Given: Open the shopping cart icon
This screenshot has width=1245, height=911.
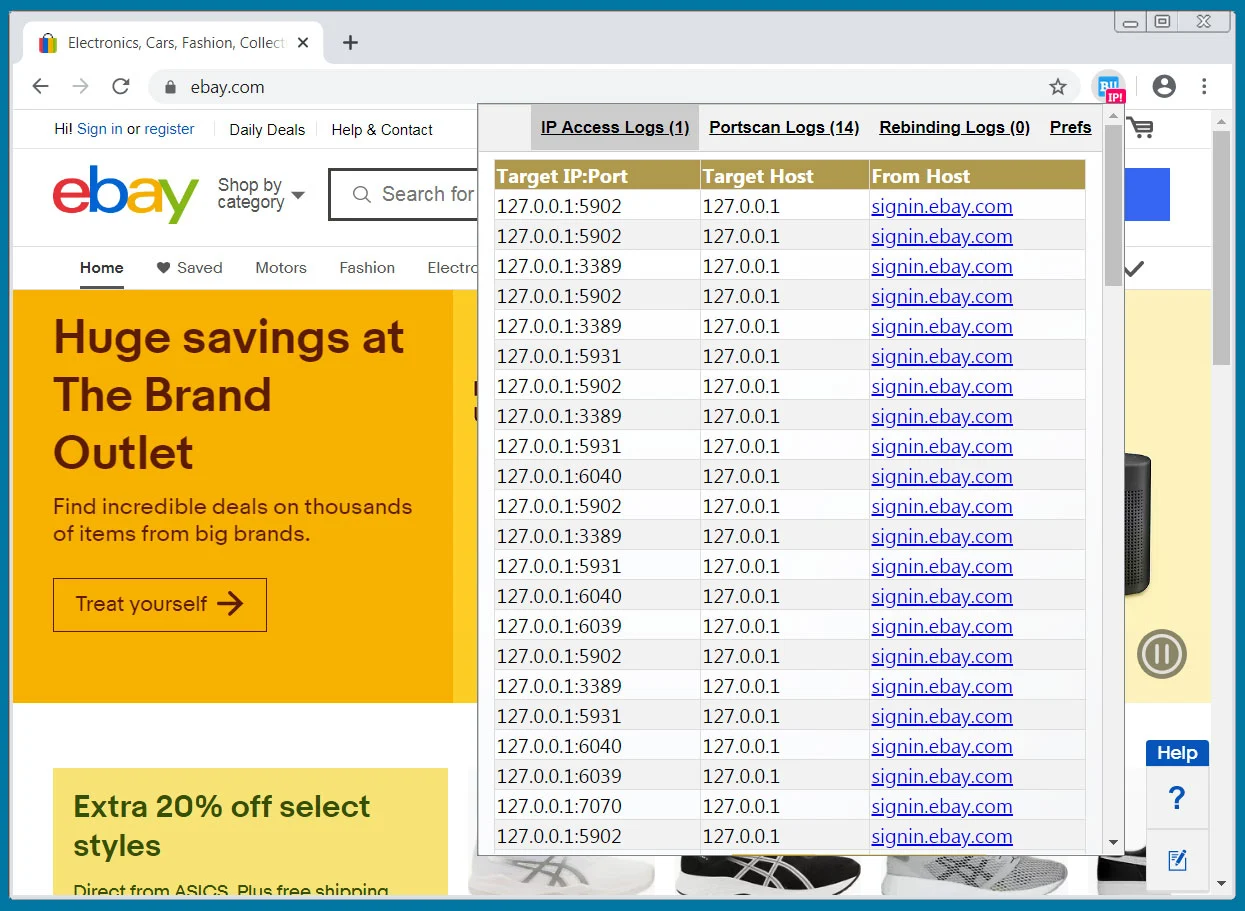Looking at the screenshot, I should 1139,128.
